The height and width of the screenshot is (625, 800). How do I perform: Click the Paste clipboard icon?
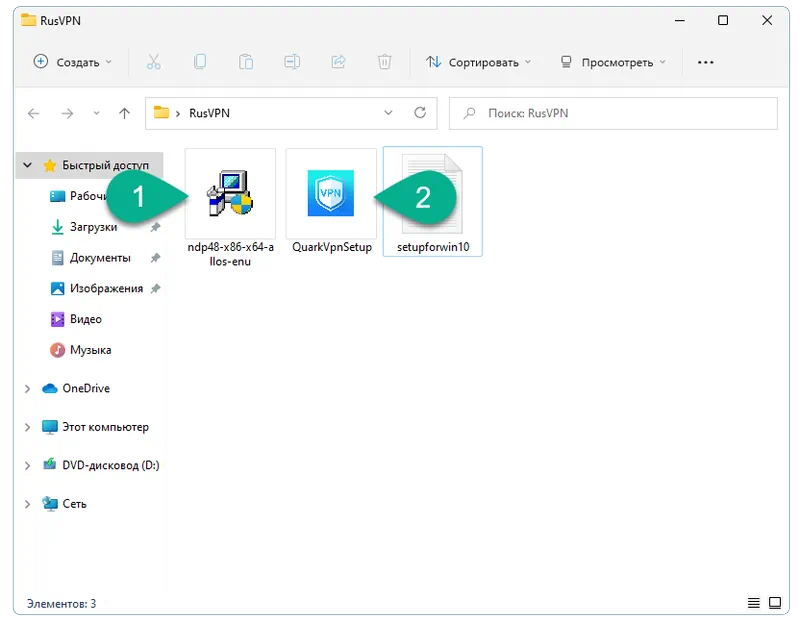(x=246, y=62)
